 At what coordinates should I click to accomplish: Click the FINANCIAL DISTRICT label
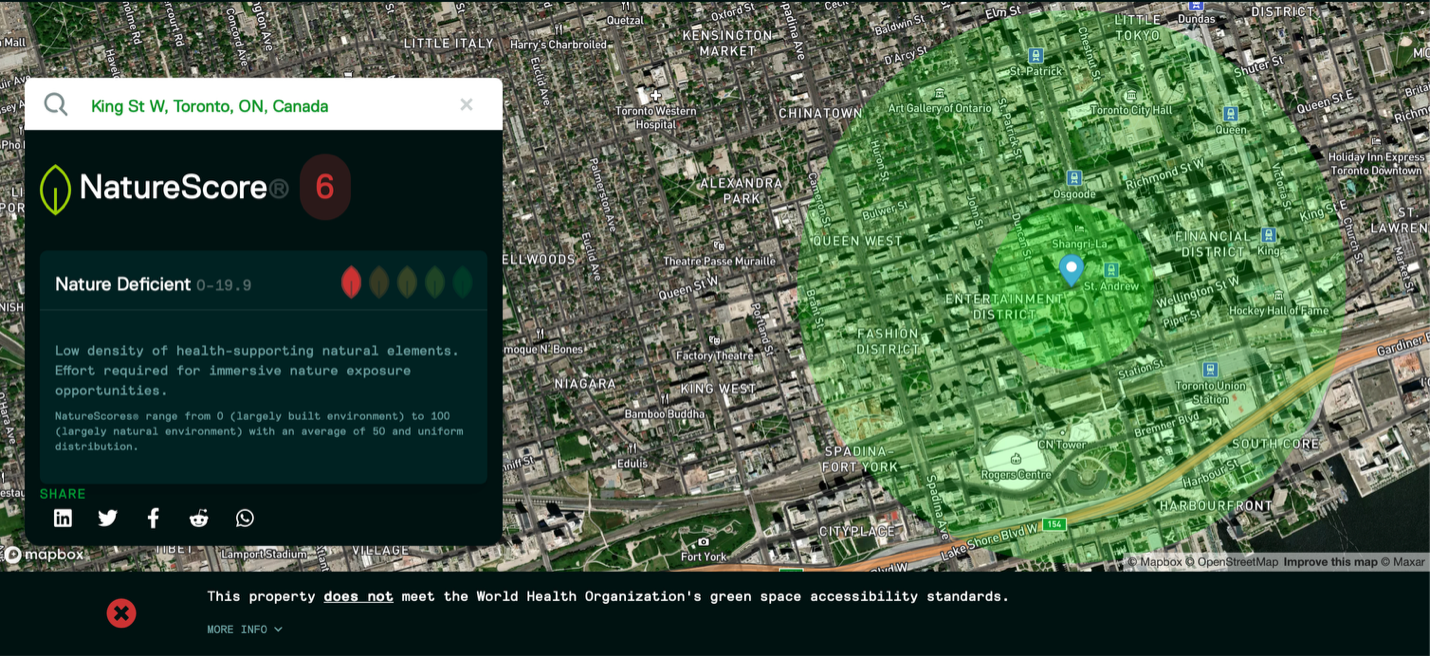[1213, 244]
